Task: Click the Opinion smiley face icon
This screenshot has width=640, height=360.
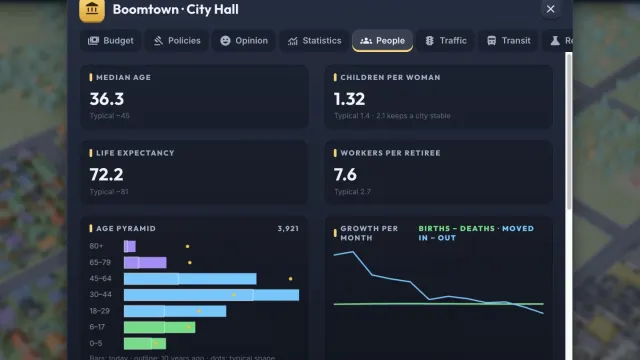Action: (x=225, y=41)
